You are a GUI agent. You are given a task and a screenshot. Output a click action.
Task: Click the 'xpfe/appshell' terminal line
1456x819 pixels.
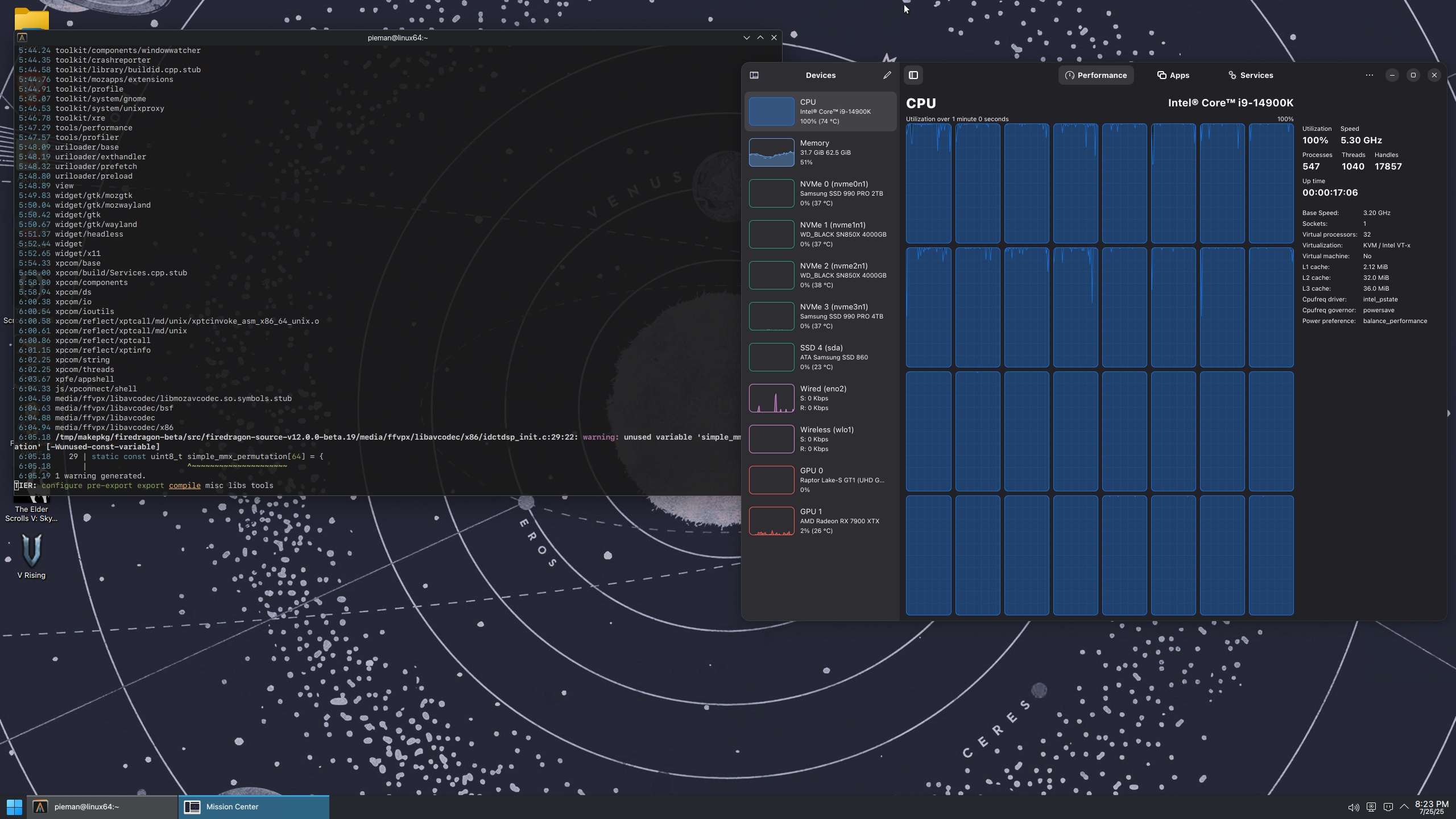(84, 379)
